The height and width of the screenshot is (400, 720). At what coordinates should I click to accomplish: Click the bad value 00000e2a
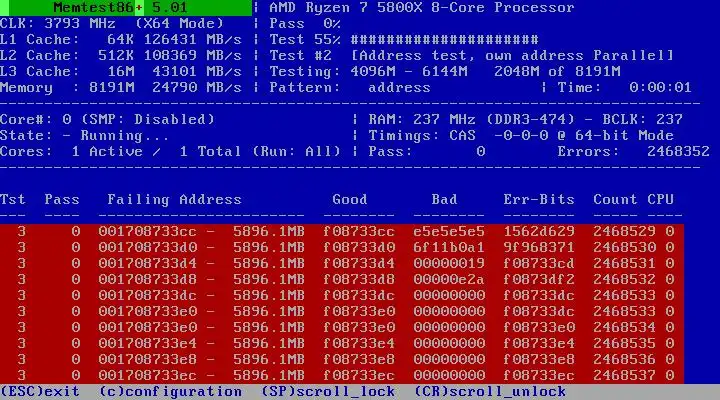pos(449,280)
